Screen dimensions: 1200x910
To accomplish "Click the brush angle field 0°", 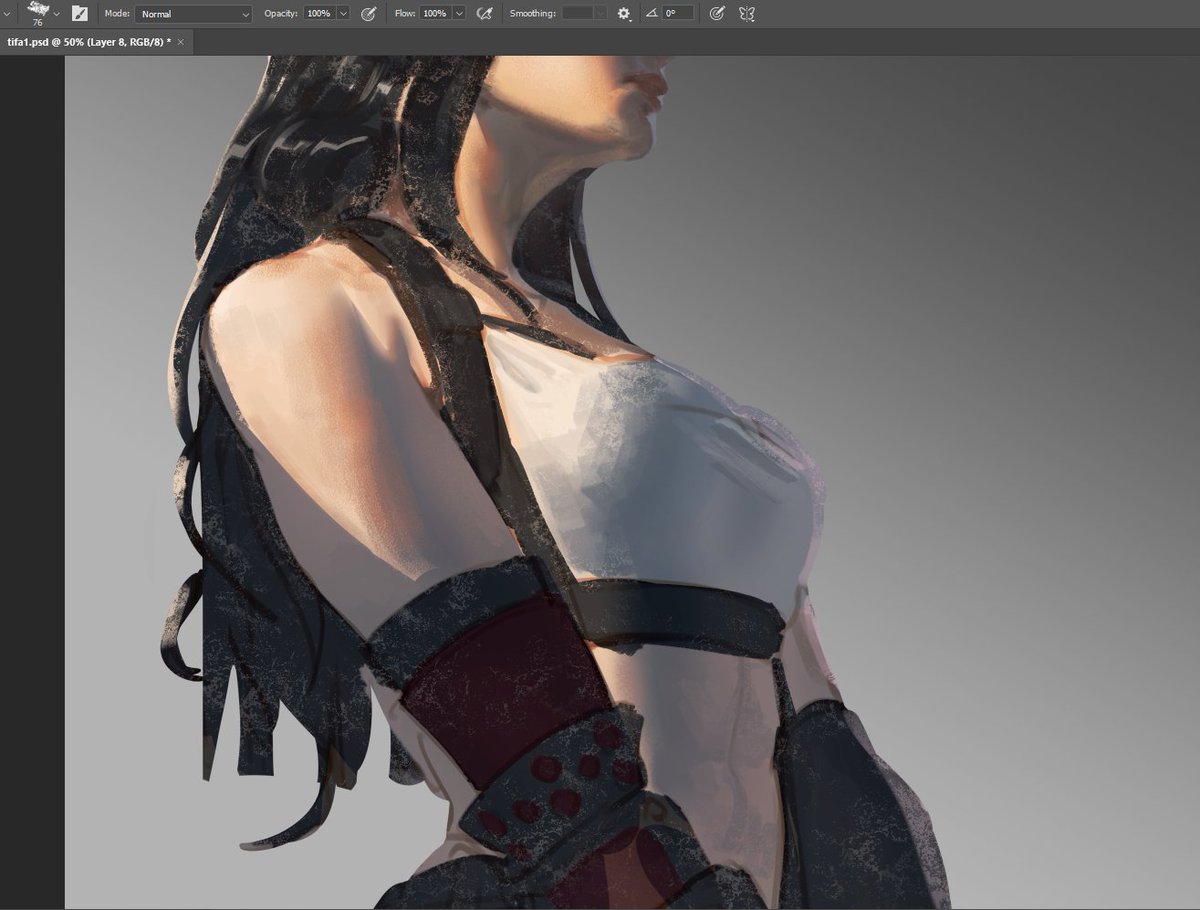I will pos(678,14).
